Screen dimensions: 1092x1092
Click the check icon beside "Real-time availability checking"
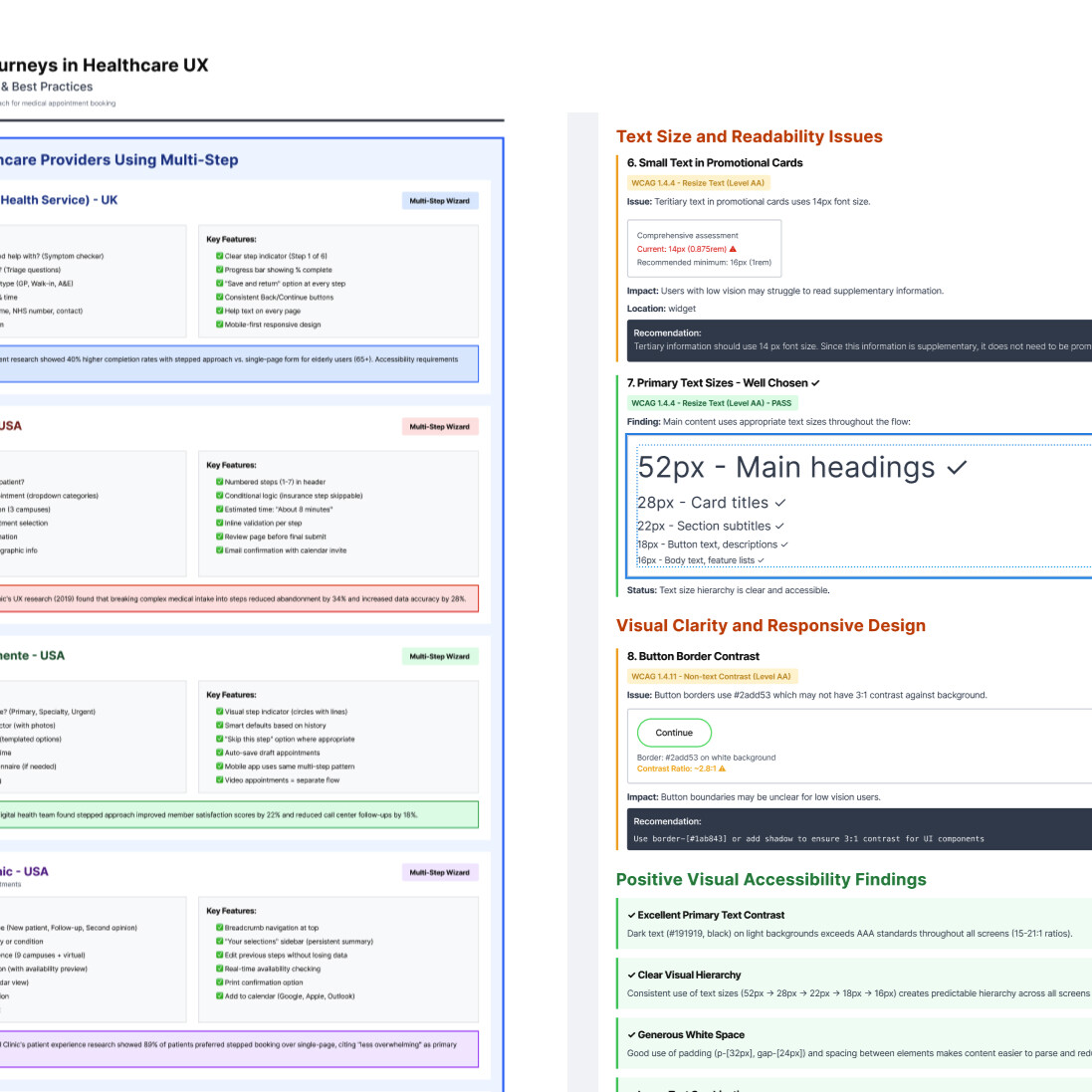pos(219,969)
